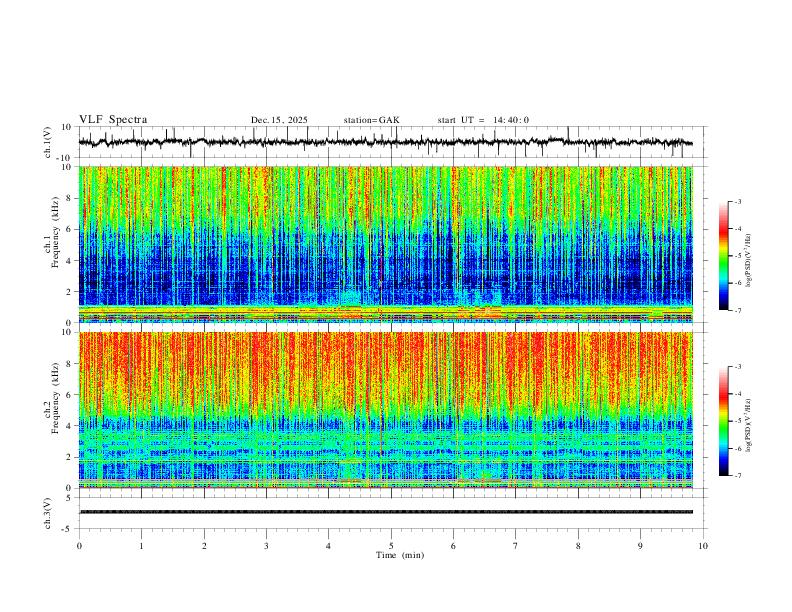This screenshot has width=792, height=612.
Task: Click the ch.1 voltage waveform trace
Action: pyautogui.click(x=385, y=142)
